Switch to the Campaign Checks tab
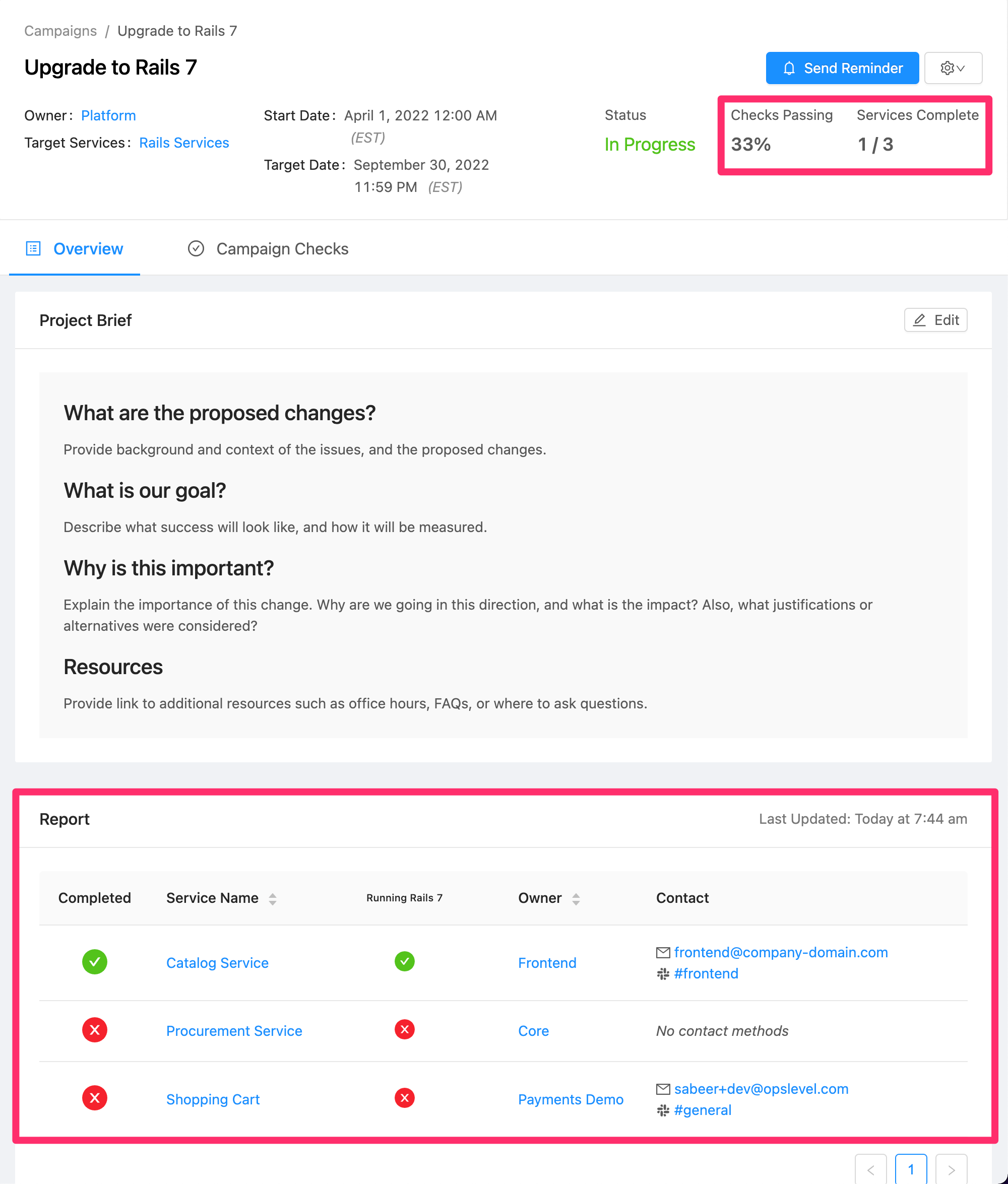 click(268, 248)
